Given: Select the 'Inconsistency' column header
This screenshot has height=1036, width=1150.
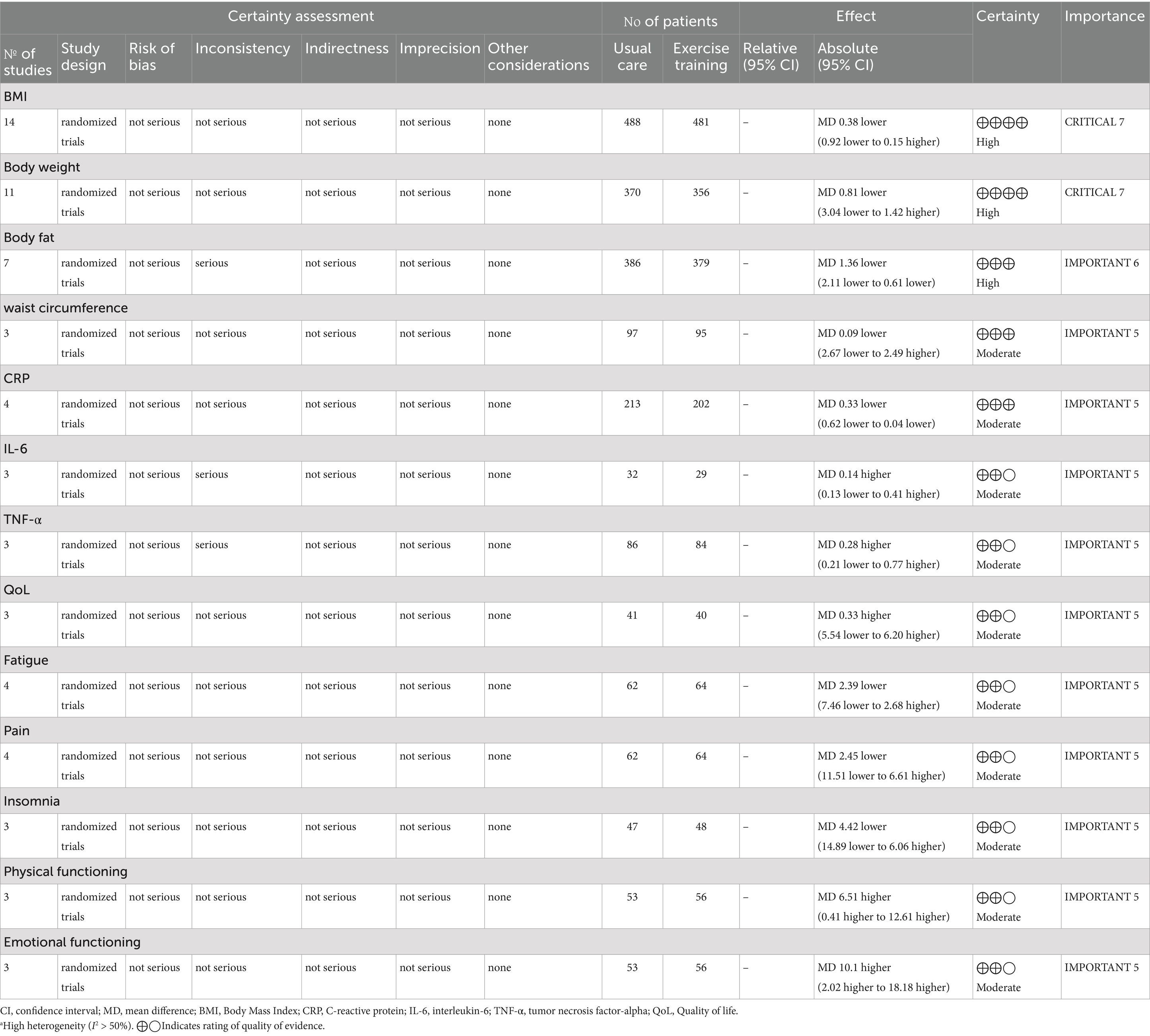Looking at the screenshot, I should pos(243,49).
